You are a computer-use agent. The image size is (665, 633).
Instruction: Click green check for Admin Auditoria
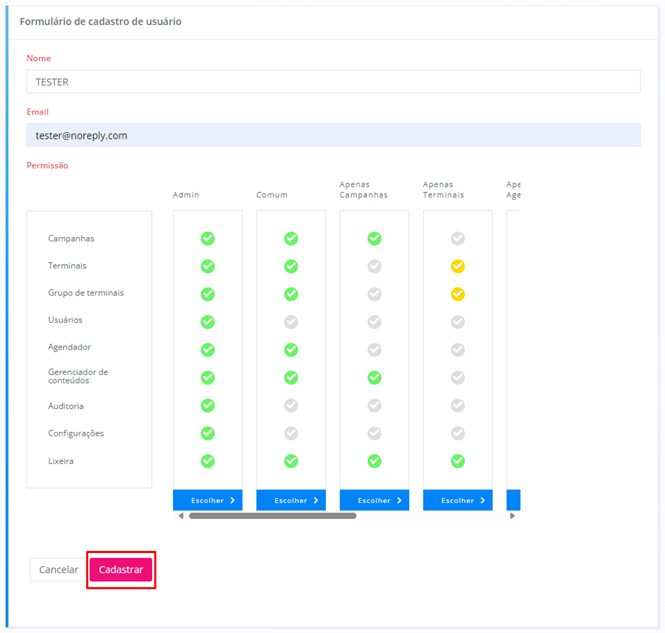point(207,405)
